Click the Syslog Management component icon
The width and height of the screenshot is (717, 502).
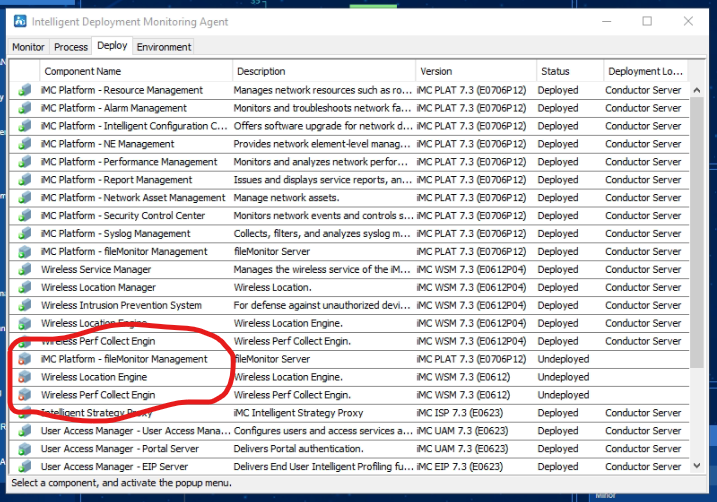(25, 234)
